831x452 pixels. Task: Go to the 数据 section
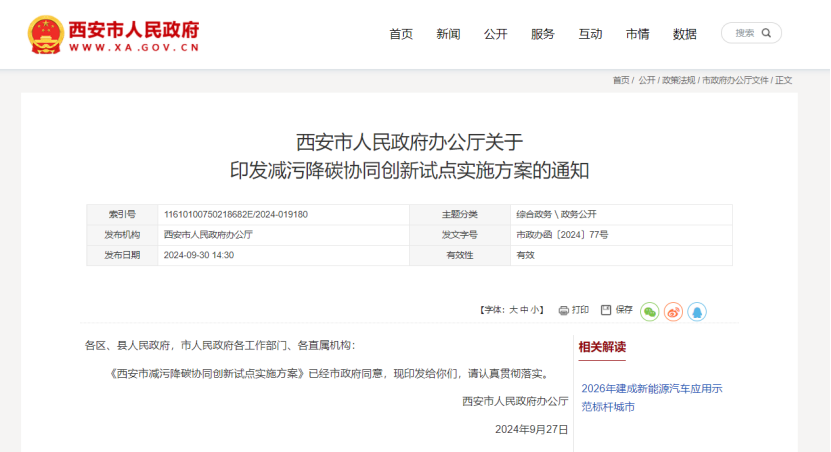coord(685,34)
